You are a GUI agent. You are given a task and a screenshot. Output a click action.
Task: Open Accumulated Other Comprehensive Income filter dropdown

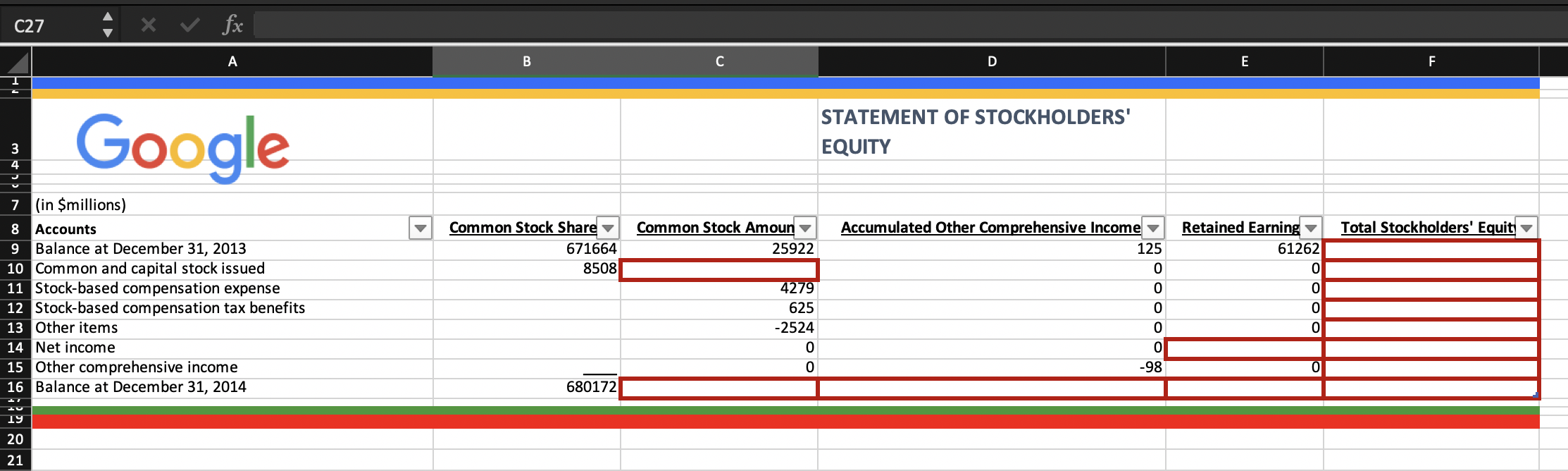[1153, 228]
